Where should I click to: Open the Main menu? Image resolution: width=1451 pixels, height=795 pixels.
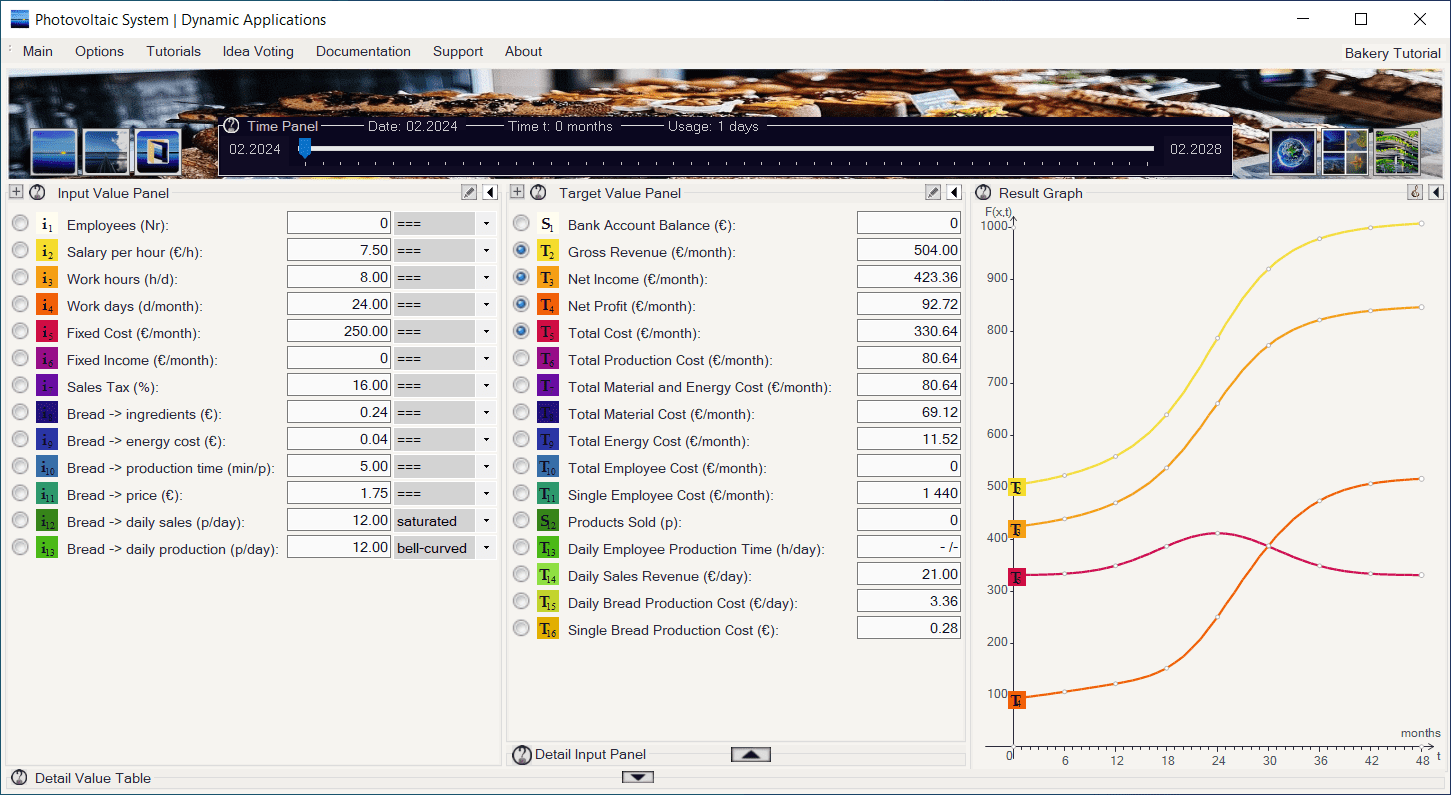click(38, 52)
